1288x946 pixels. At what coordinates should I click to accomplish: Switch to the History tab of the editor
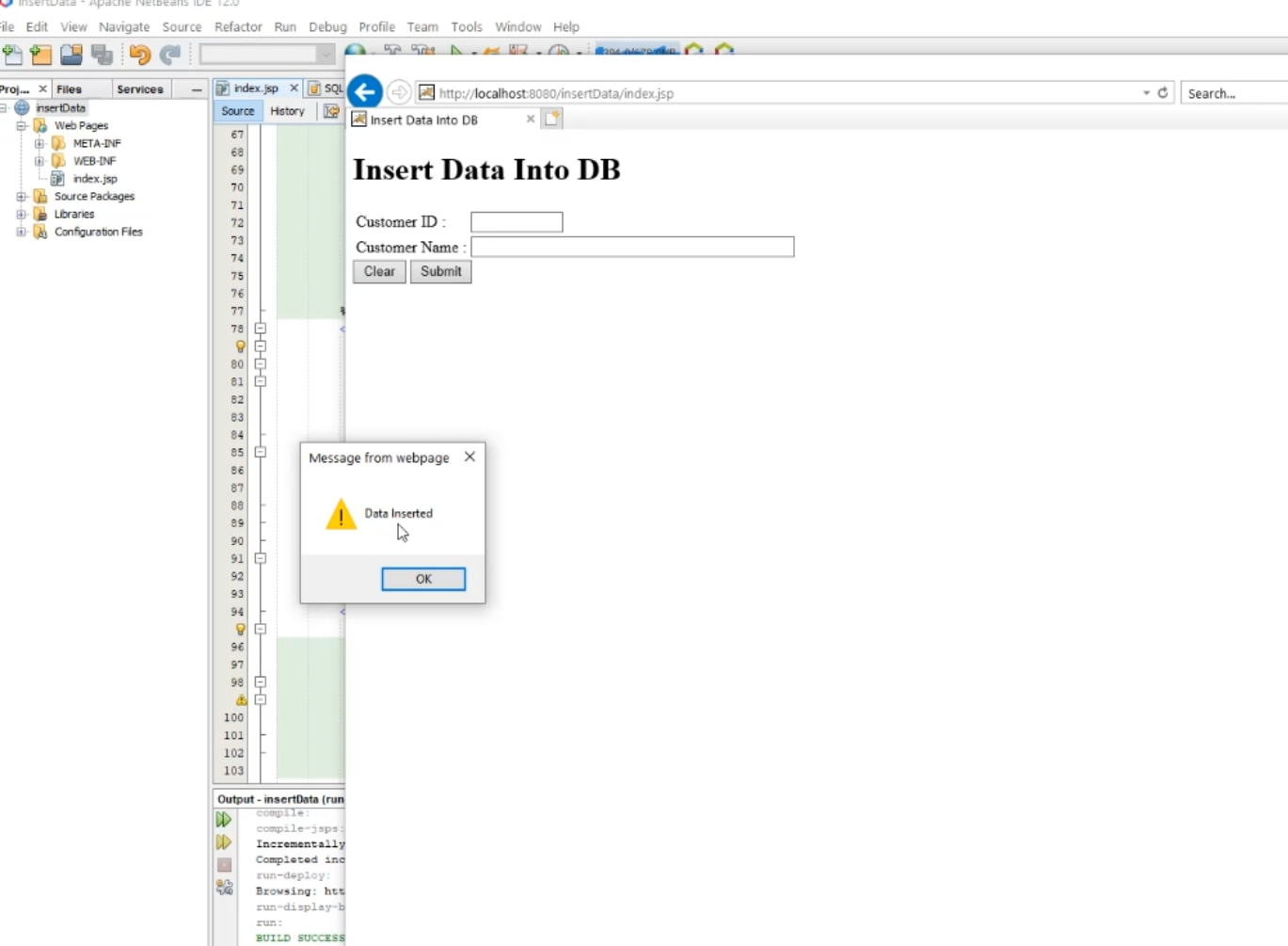[287, 111]
